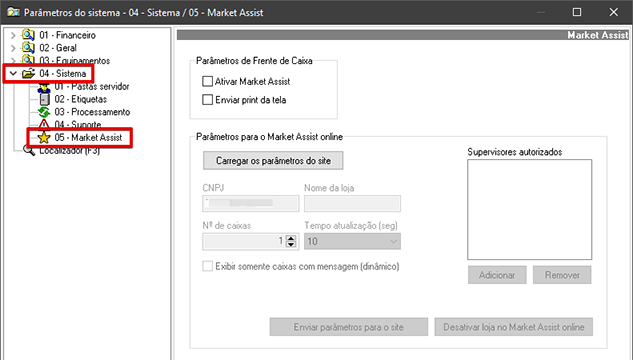Close the Parâmetros do sistema window
Viewport: 633px width, 360px height.
click(614, 12)
